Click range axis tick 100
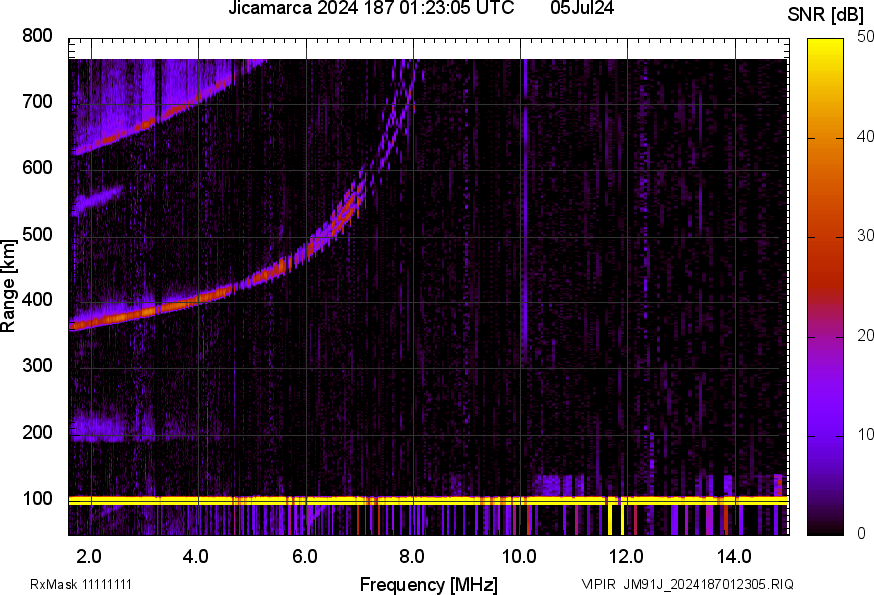This screenshot has width=874, height=595. [37, 498]
